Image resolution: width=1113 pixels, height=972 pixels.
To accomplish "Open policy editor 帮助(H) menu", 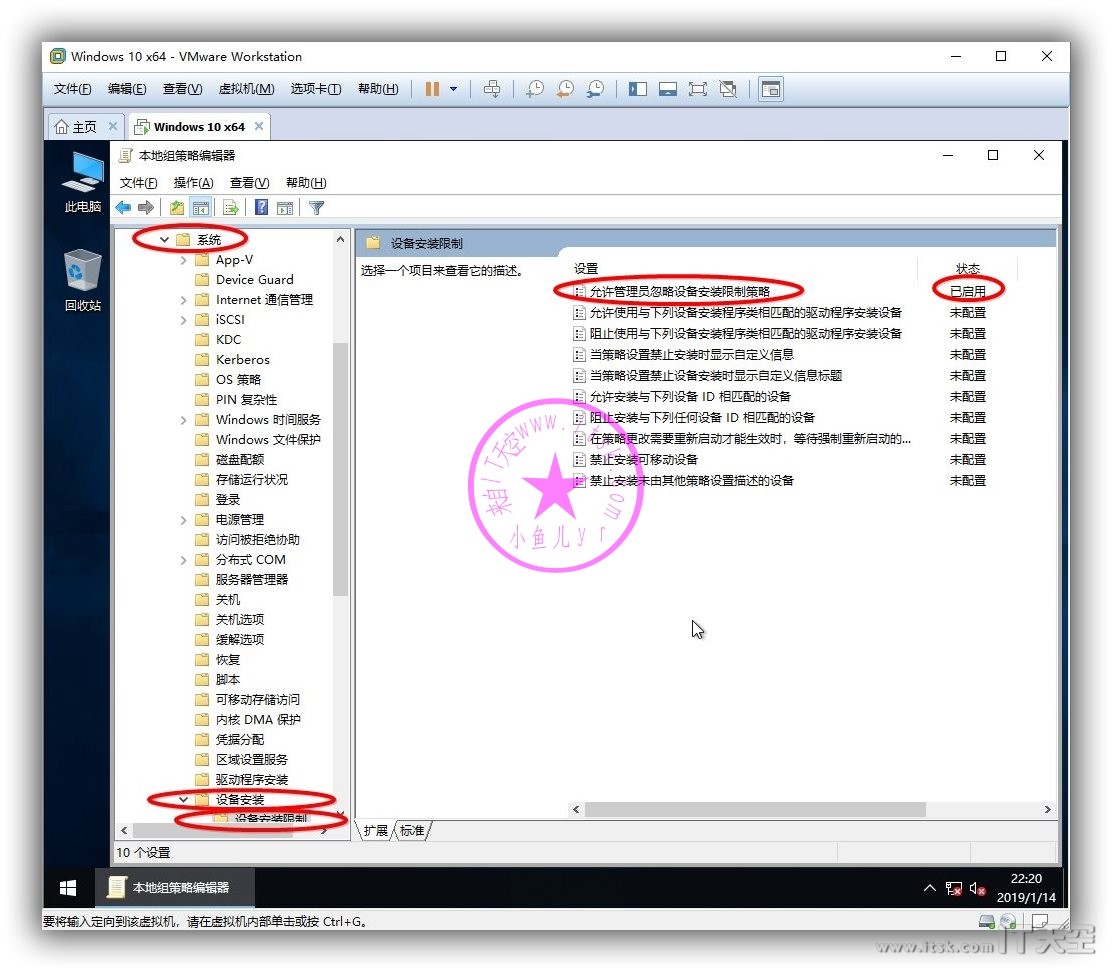I will tap(306, 182).
